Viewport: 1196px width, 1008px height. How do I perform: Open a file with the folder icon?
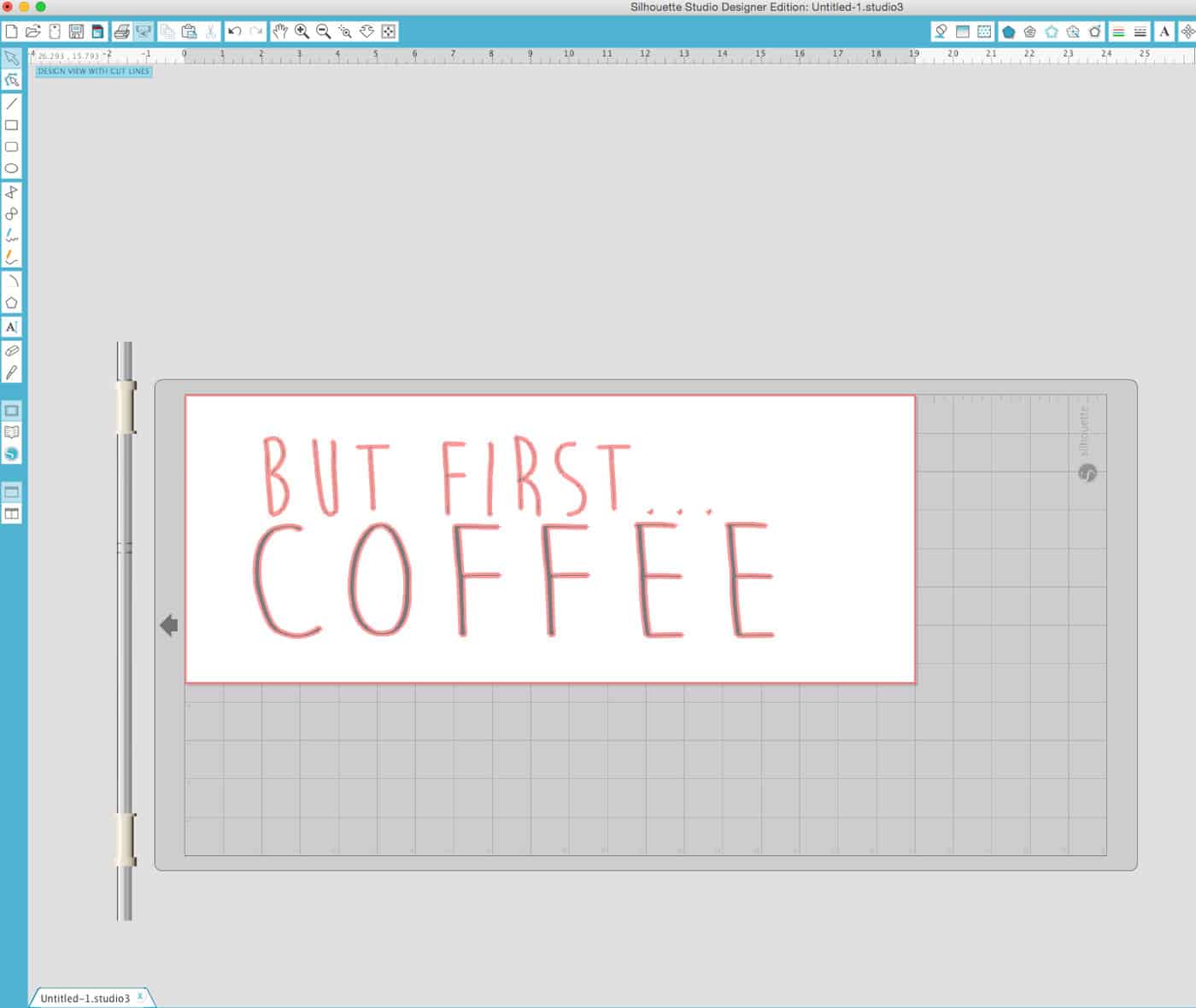point(32,32)
